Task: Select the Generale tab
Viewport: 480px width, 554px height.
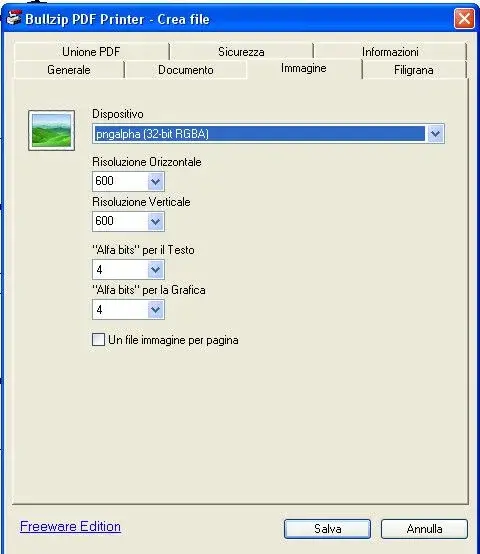Action: 69,70
